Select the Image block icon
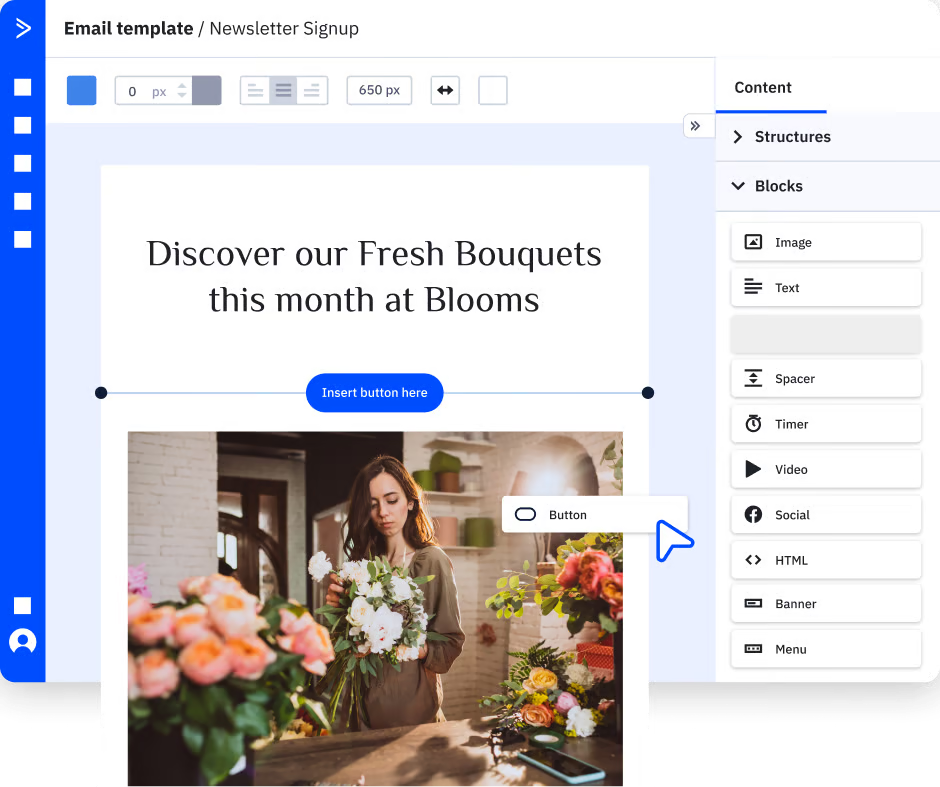The image size is (940, 787). 754,242
